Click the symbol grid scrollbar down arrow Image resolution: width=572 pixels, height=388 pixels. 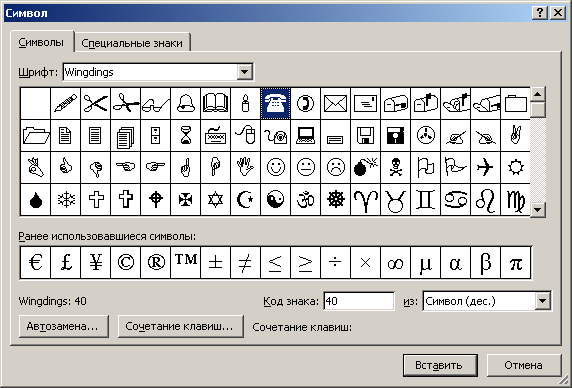[537, 210]
